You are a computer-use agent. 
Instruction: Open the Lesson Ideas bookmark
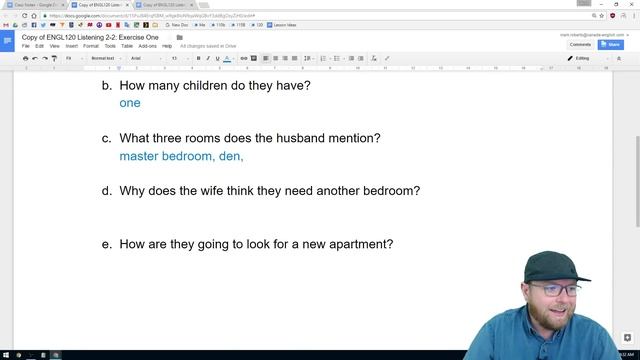pyautogui.click(x=282, y=25)
